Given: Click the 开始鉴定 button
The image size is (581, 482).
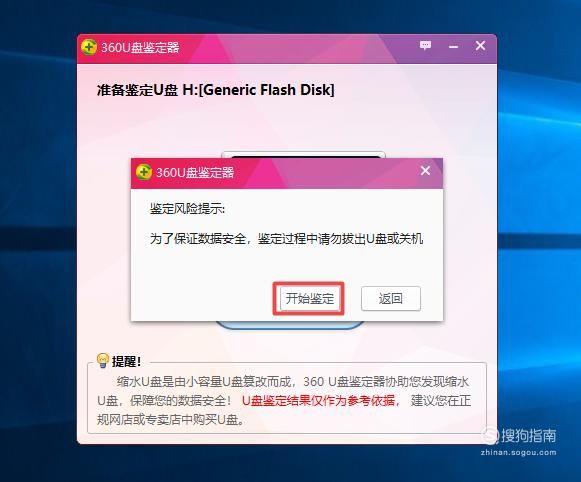Looking at the screenshot, I should point(310,298).
